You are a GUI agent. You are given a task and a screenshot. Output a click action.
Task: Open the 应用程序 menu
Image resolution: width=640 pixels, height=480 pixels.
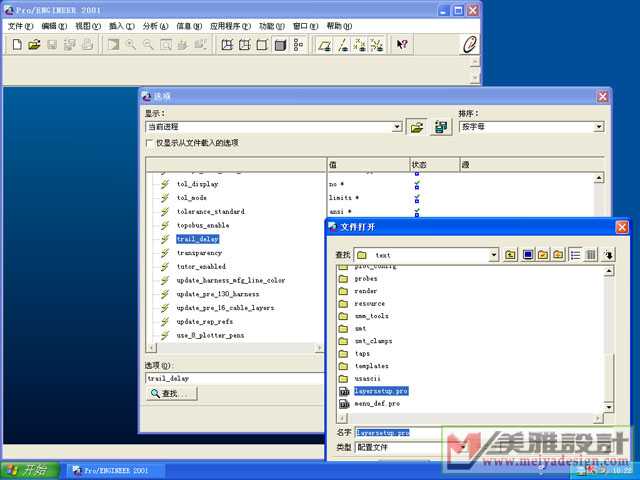(230, 26)
